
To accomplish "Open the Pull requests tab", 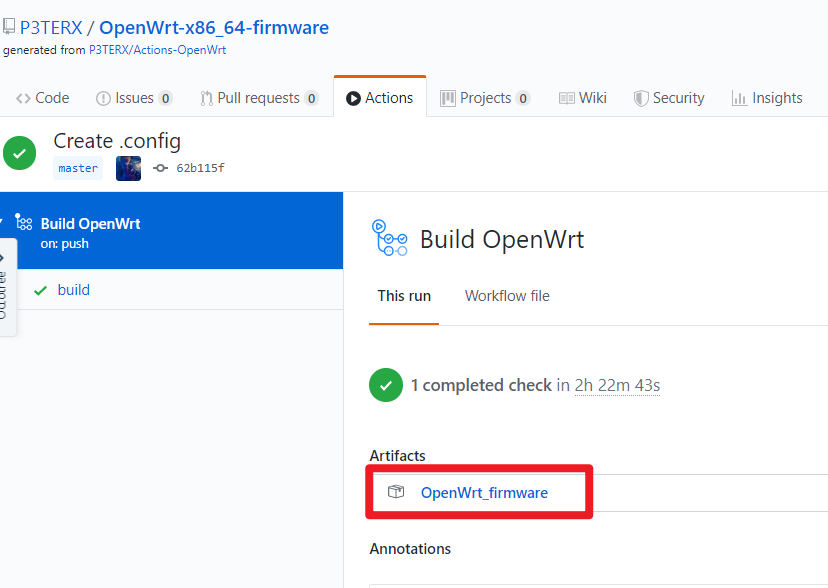I will [x=259, y=98].
